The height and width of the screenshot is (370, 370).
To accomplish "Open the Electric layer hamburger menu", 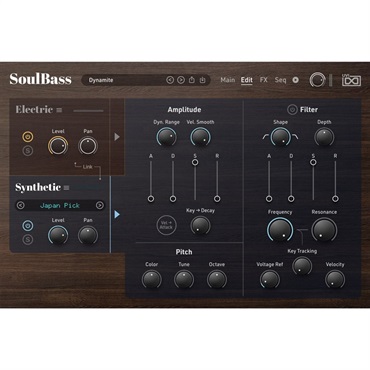I will click(59, 110).
